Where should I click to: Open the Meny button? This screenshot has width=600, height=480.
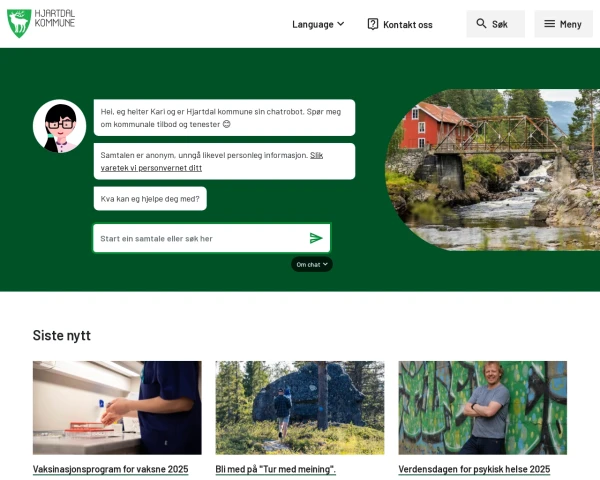tap(563, 24)
